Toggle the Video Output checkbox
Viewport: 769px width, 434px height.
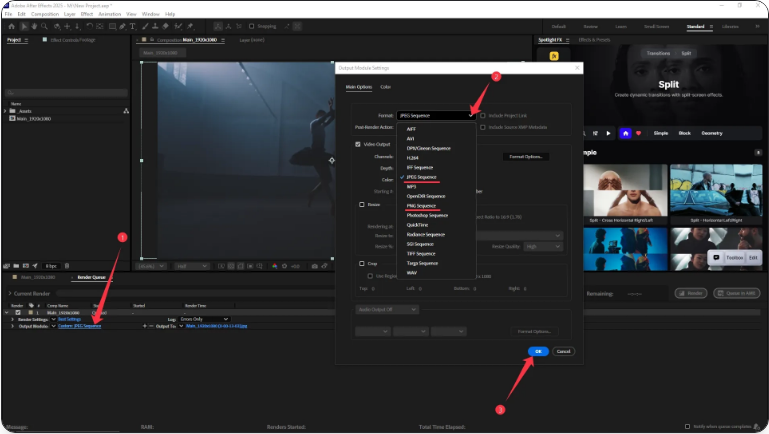(359, 144)
